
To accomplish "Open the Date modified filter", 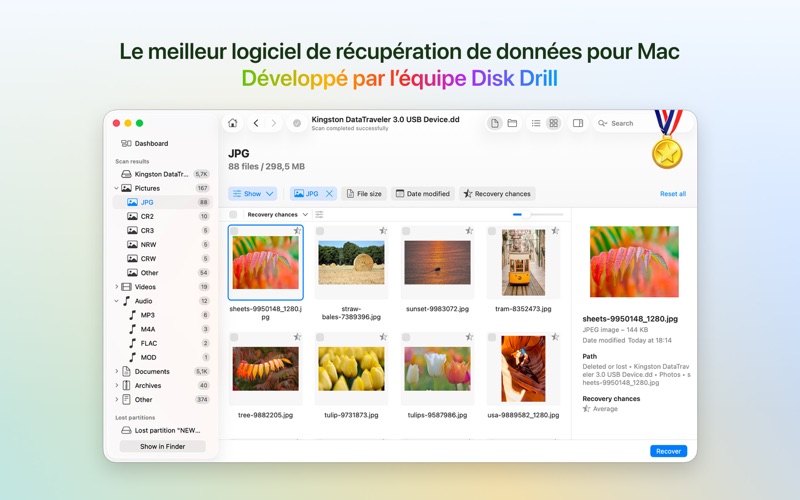I will coord(423,194).
